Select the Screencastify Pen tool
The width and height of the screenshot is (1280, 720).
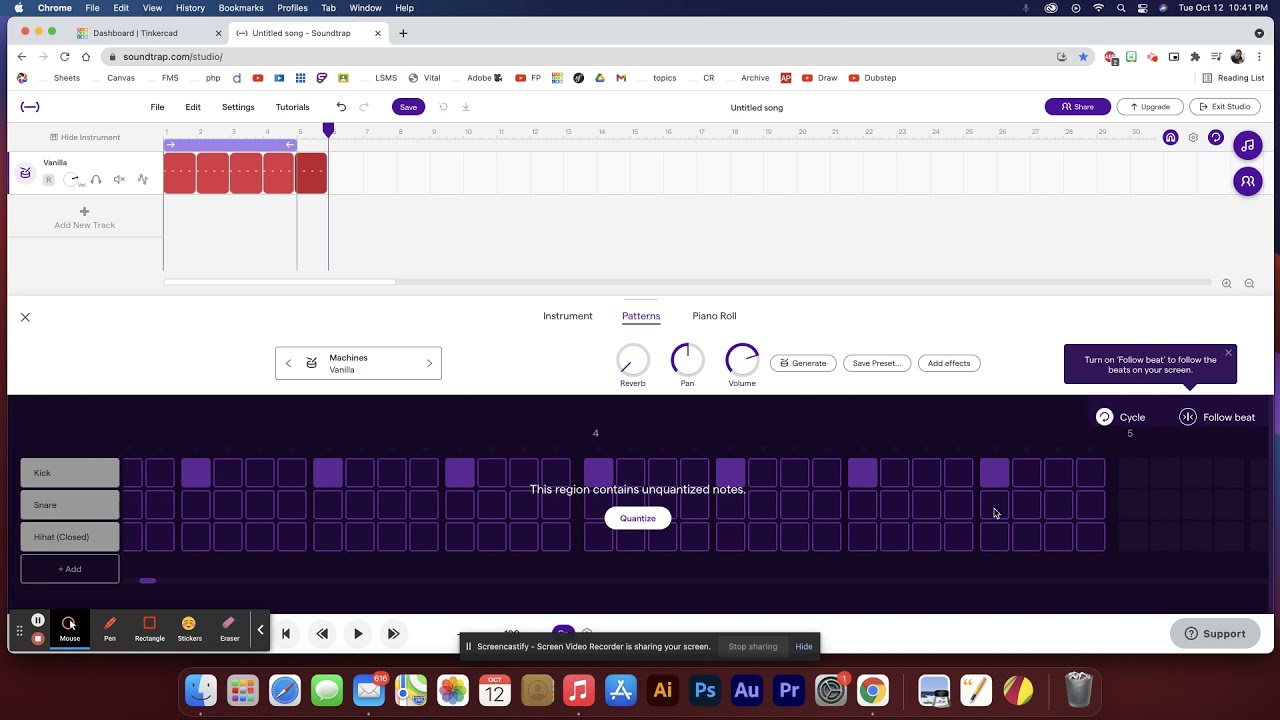coord(110,629)
